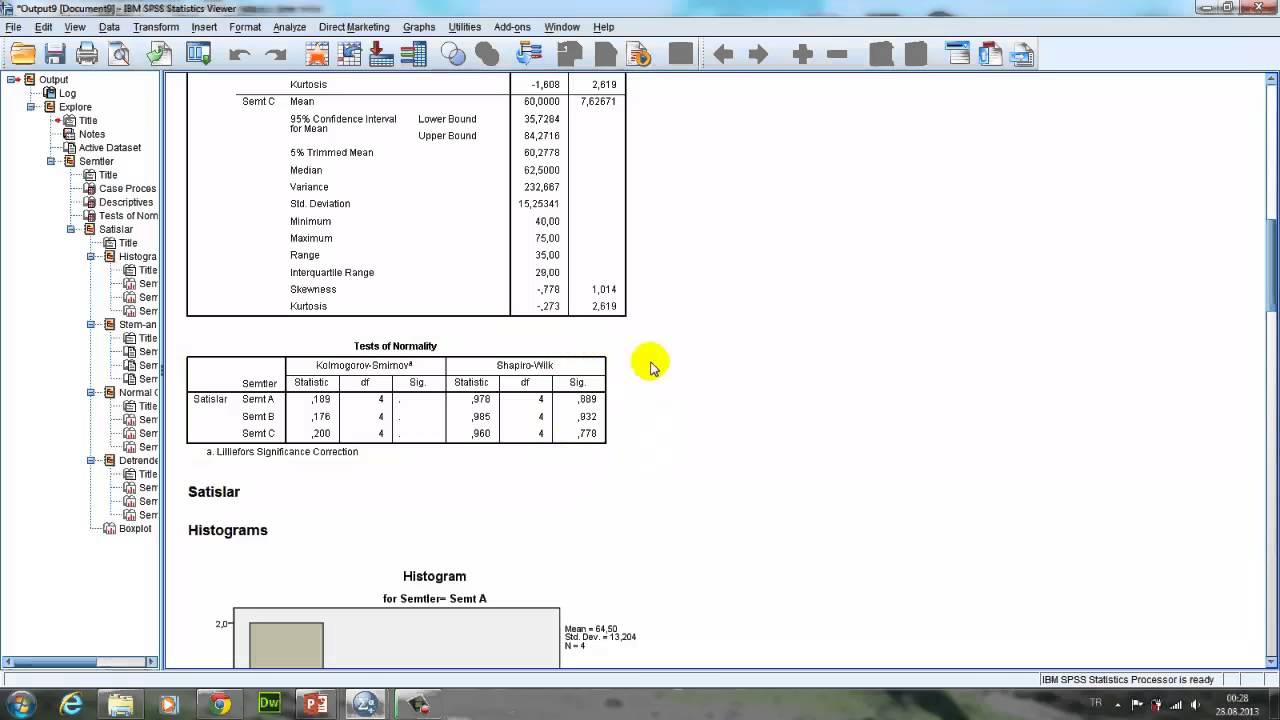Click the Tests of Normality table title
The height and width of the screenshot is (720, 1280).
pyautogui.click(x=395, y=346)
